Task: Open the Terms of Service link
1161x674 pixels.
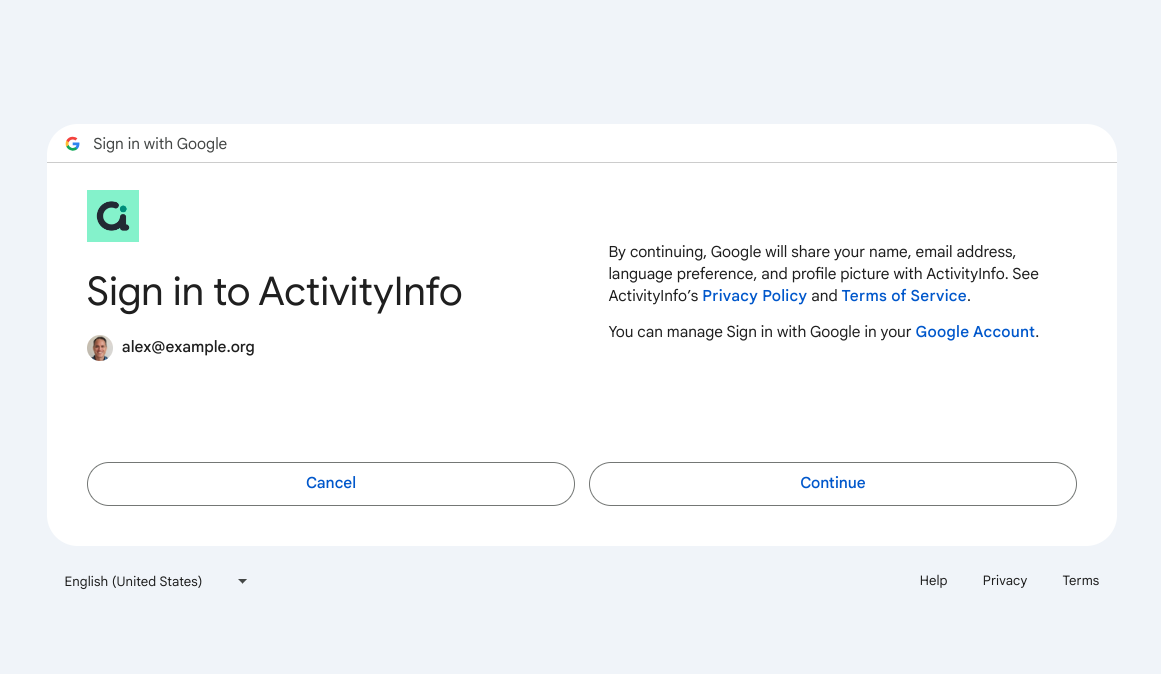Action: 904,296
